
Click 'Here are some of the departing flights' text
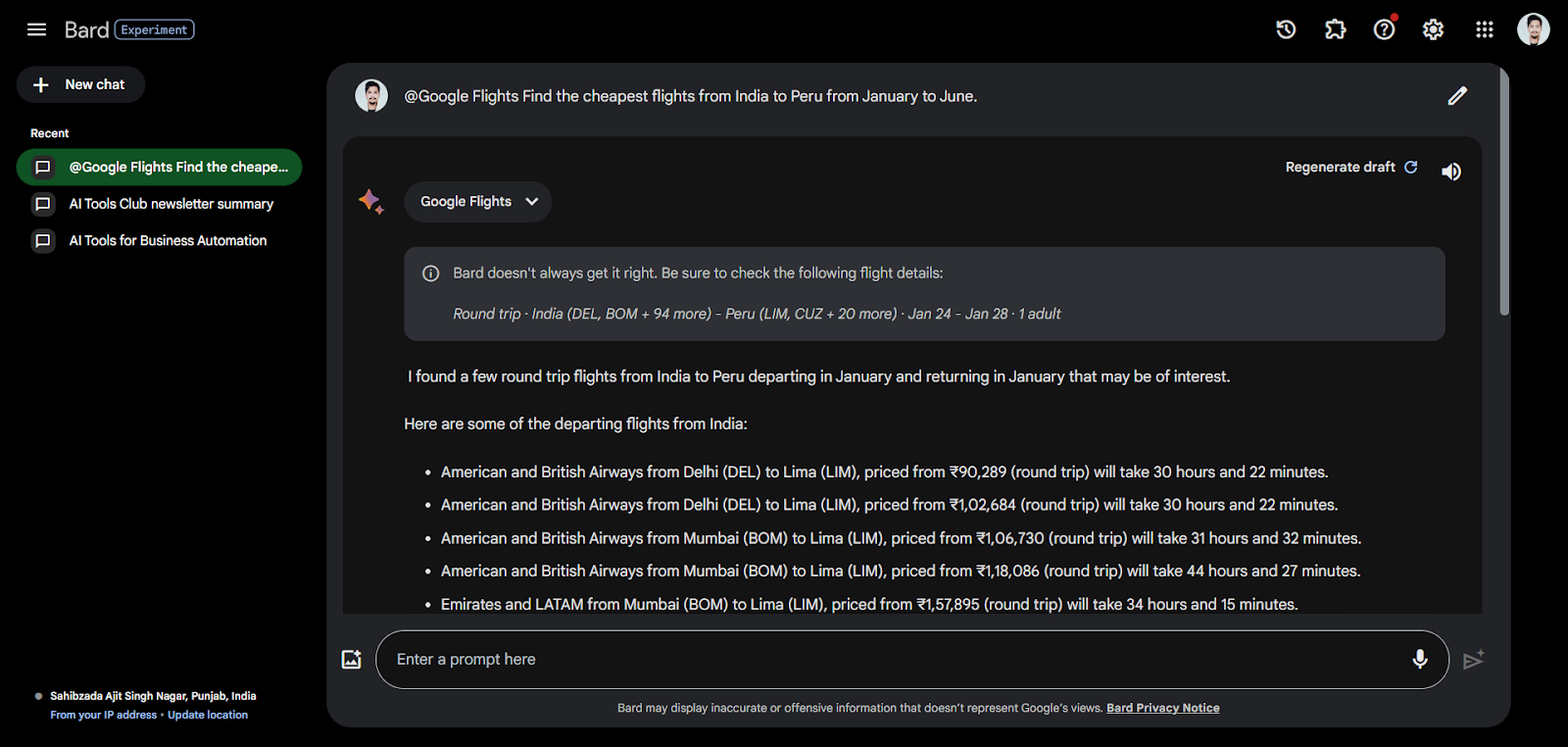575,423
